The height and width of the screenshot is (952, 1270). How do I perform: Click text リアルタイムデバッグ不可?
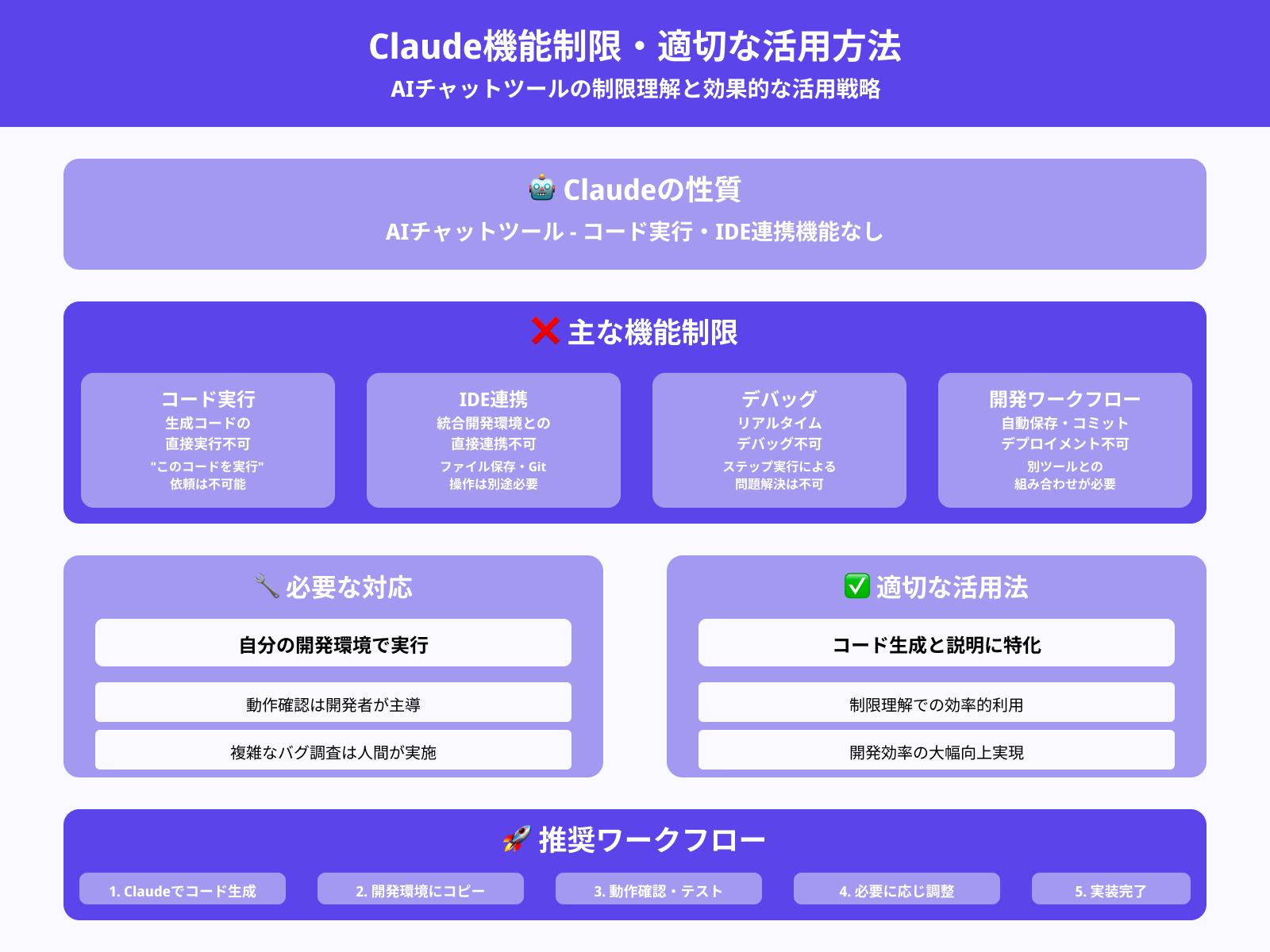pos(779,433)
